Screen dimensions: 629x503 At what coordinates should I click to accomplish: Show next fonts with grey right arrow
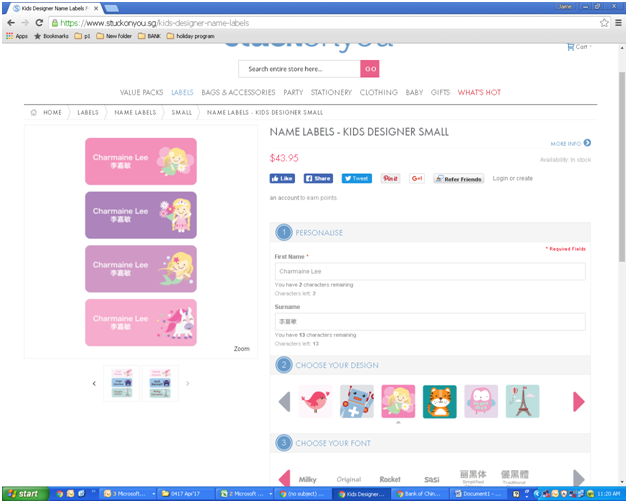click(x=579, y=478)
